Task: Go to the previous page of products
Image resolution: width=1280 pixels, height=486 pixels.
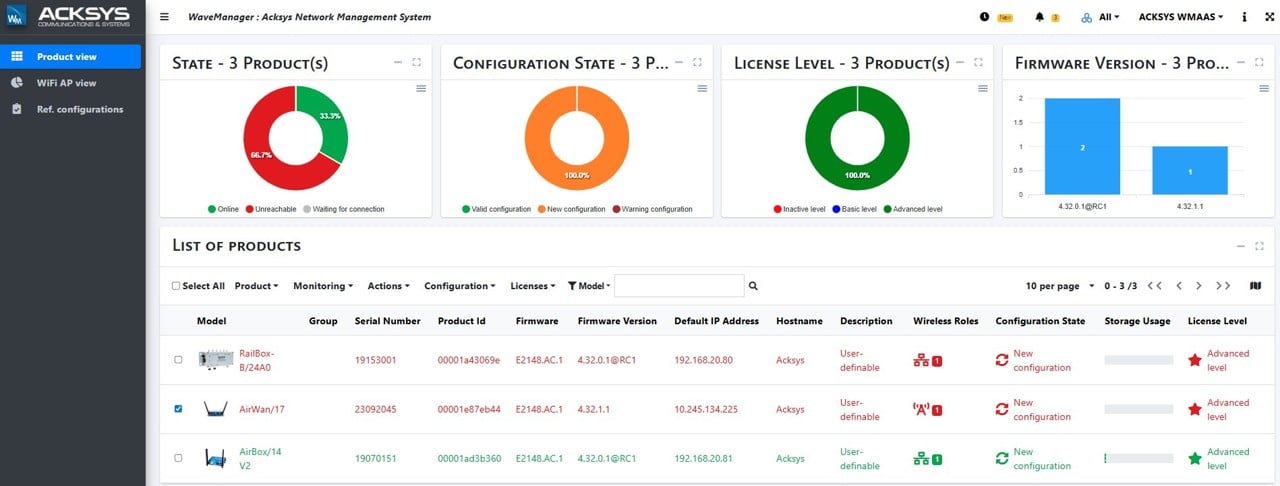Action: [1179, 286]
